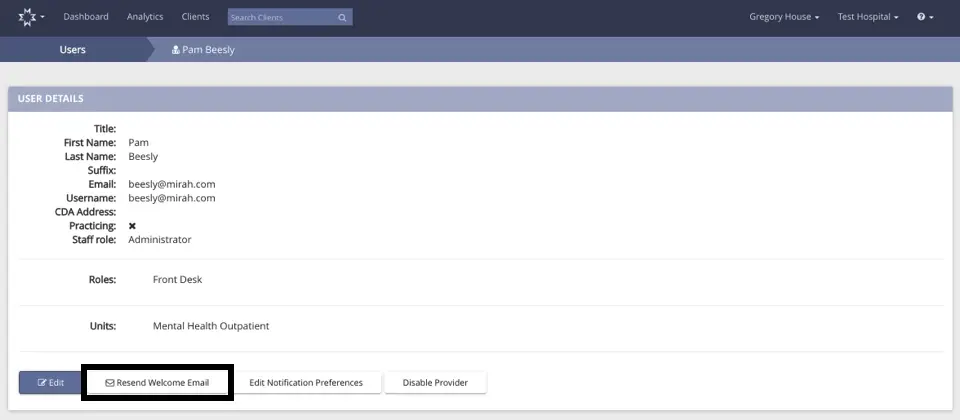Click Disable Provider button
Image resolution: width=960 pixels, height=420 pixels.
pos(435,383)
